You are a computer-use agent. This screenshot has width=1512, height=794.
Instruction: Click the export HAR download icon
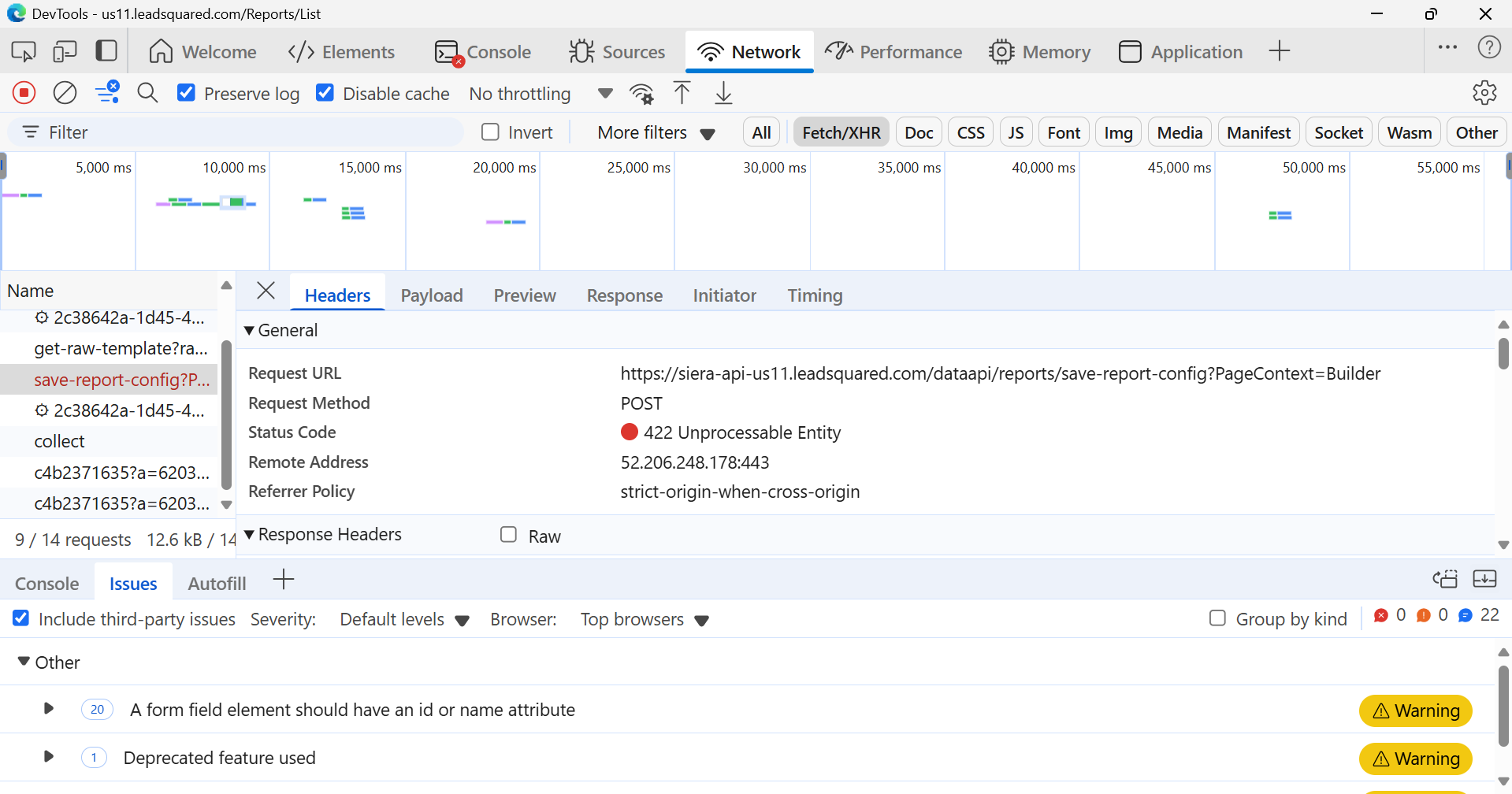723,93
